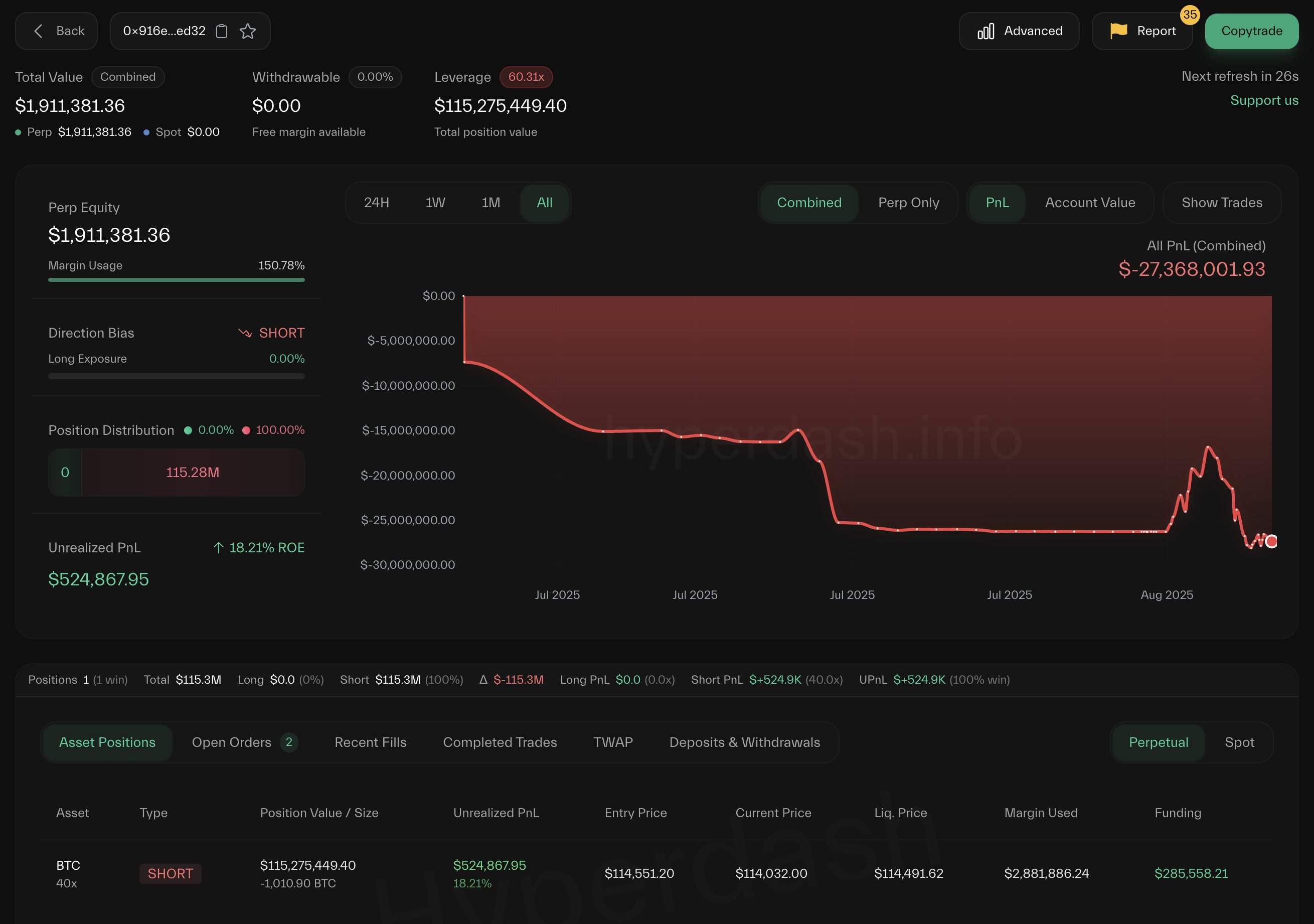Open the Open Orders tab
1314x924 pixels.
[x=244, y=742]
